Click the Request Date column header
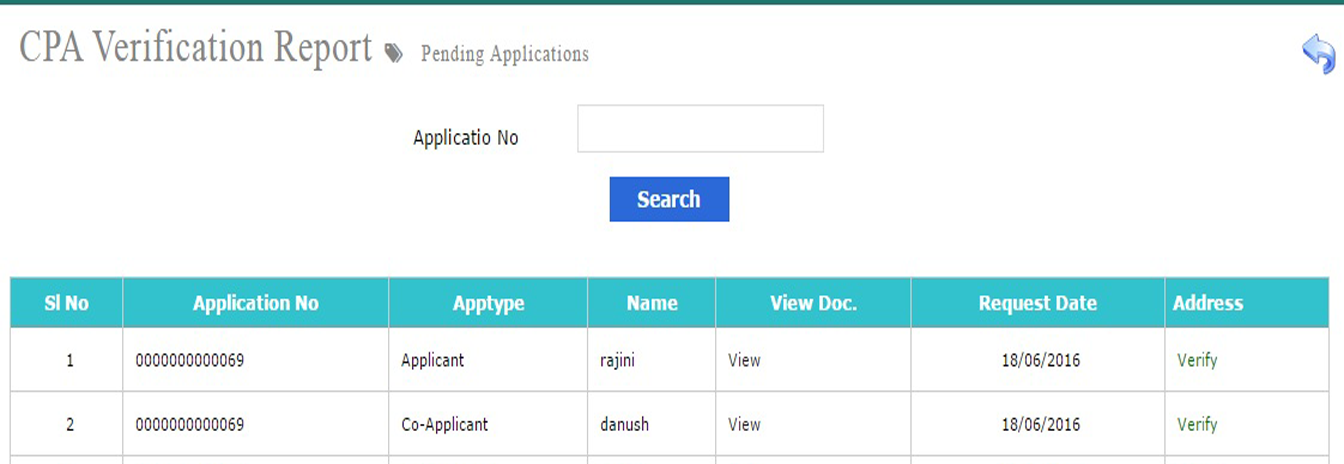Viewport: 1344px width, 464px height. [x=1037, y=303]
